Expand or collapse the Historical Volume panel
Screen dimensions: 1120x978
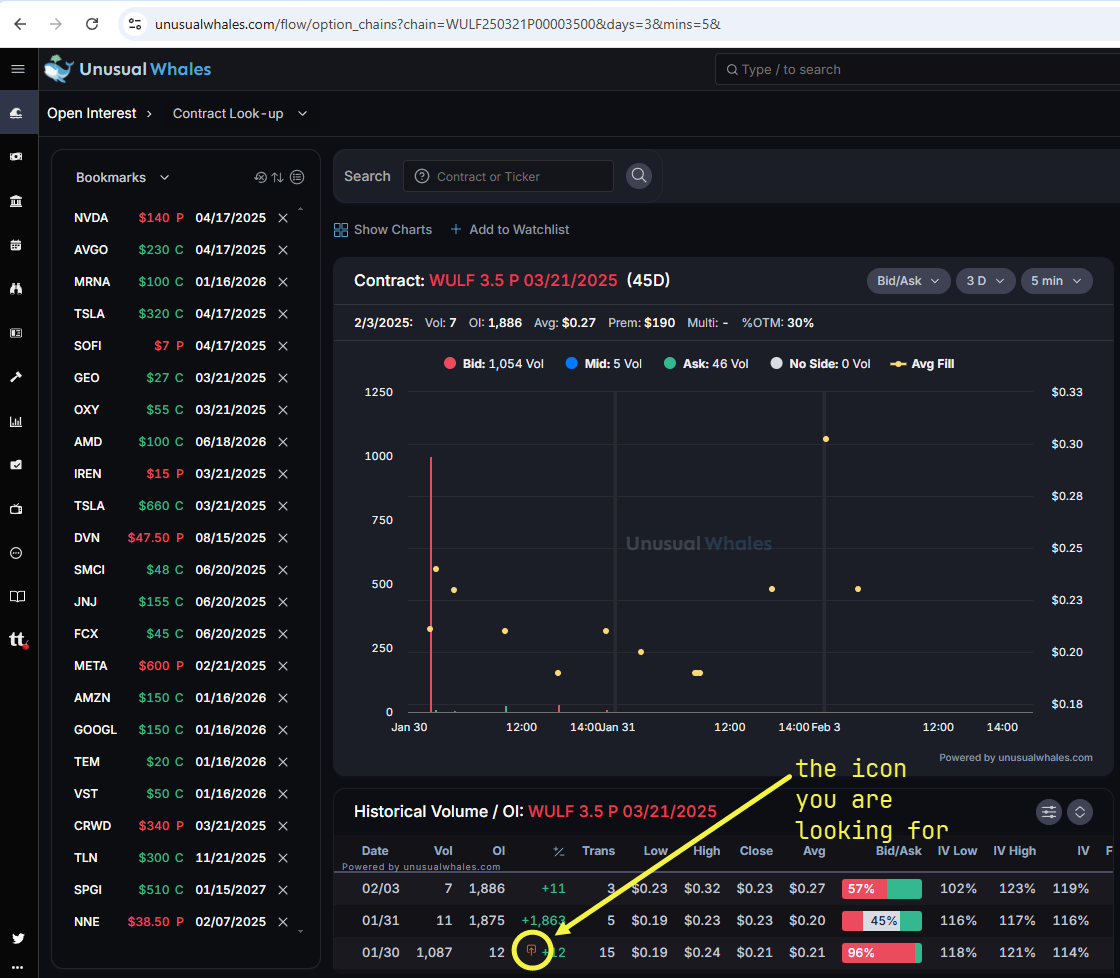click(x=1079, y=812)
